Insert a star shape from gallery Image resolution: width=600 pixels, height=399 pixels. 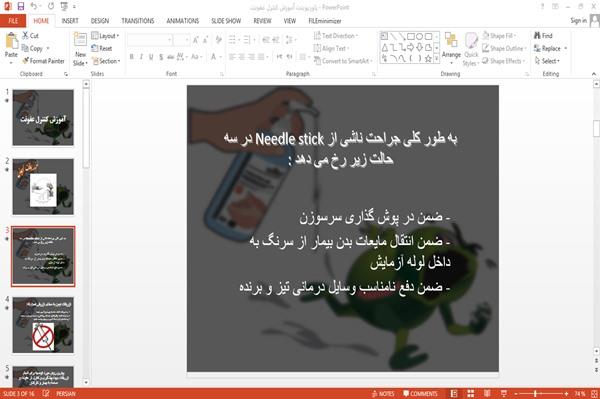pos(429,59)
